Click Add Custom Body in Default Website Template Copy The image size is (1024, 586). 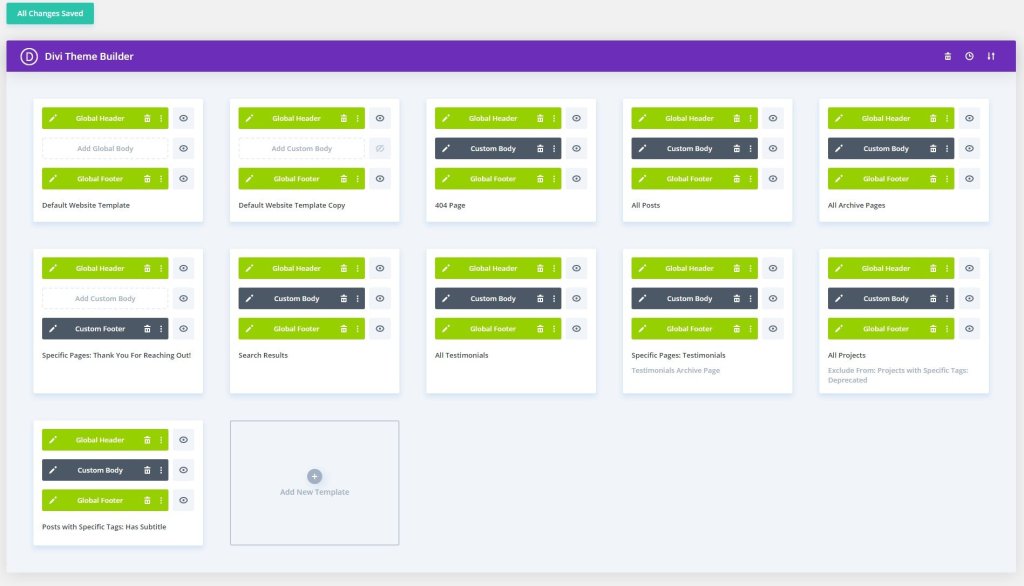point(302,148)
